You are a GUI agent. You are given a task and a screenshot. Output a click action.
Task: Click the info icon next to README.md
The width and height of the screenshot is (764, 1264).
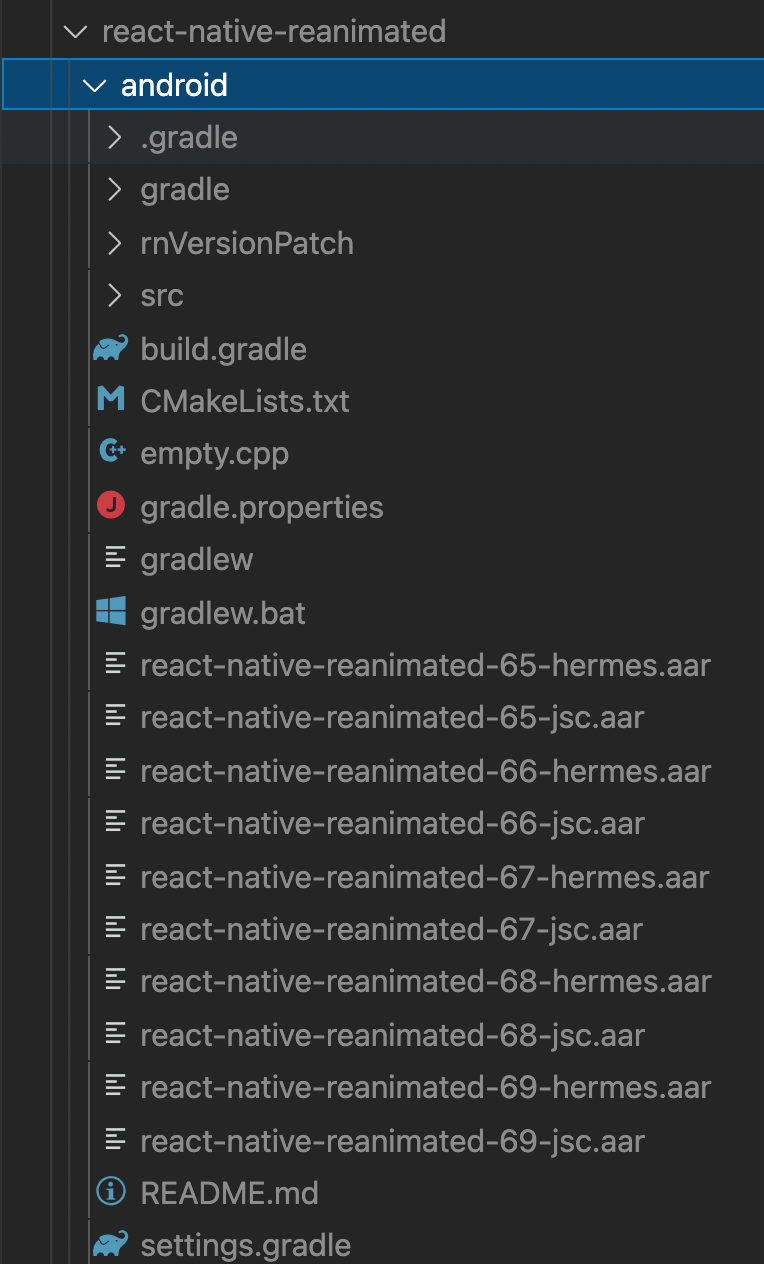pos(113,1191)
